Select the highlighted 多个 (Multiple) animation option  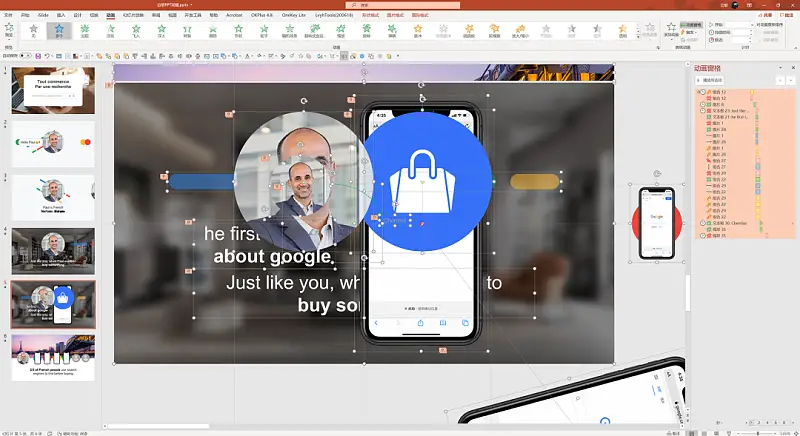tap(59, 31)
